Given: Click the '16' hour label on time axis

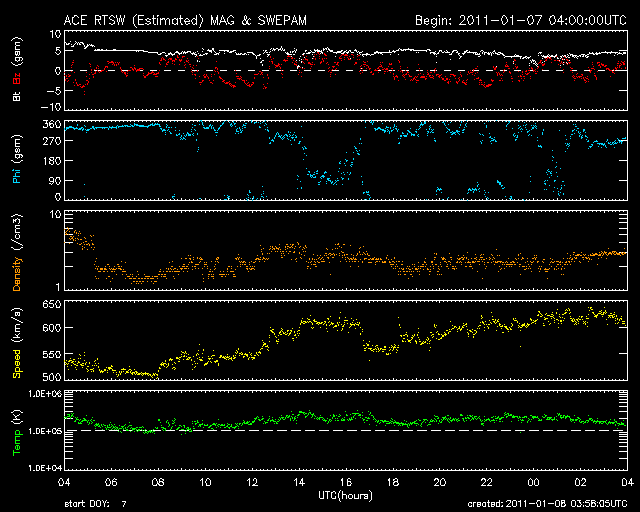Looking at the screenshot, I should (346, 483).
